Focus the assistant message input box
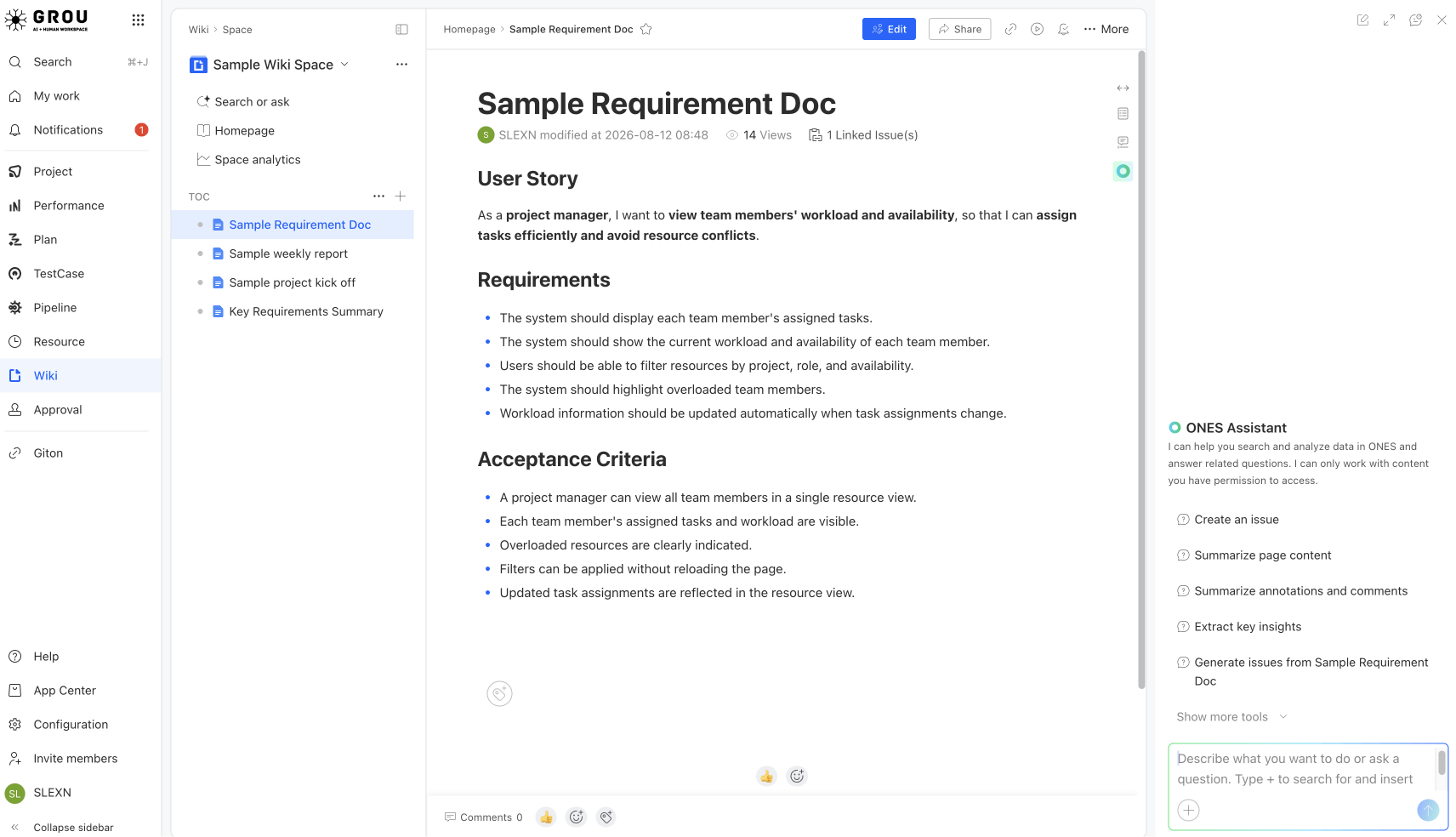Viewport: 1456px width, 837px height. click(x=1301, y=769)
